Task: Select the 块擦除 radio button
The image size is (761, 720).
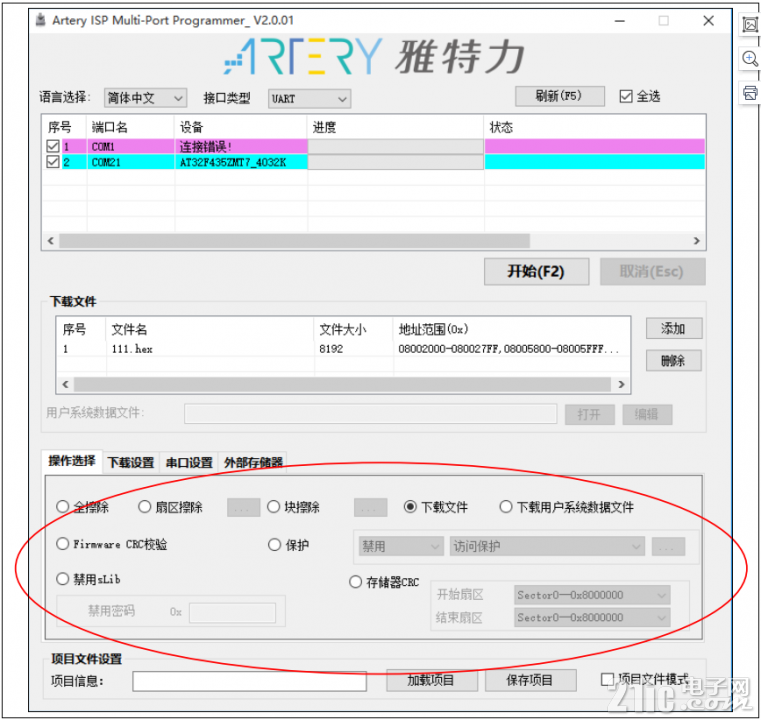Action: coord(273,507)
